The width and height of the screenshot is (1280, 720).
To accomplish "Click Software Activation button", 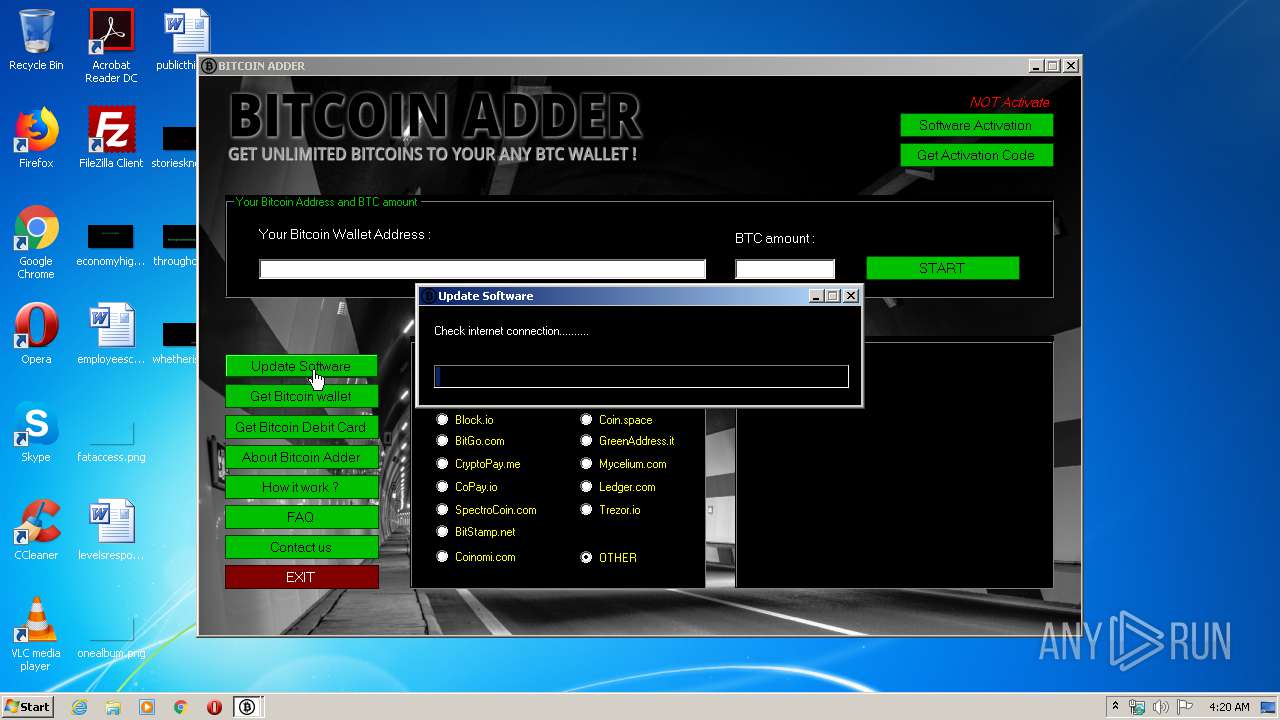I will [976, 125].
